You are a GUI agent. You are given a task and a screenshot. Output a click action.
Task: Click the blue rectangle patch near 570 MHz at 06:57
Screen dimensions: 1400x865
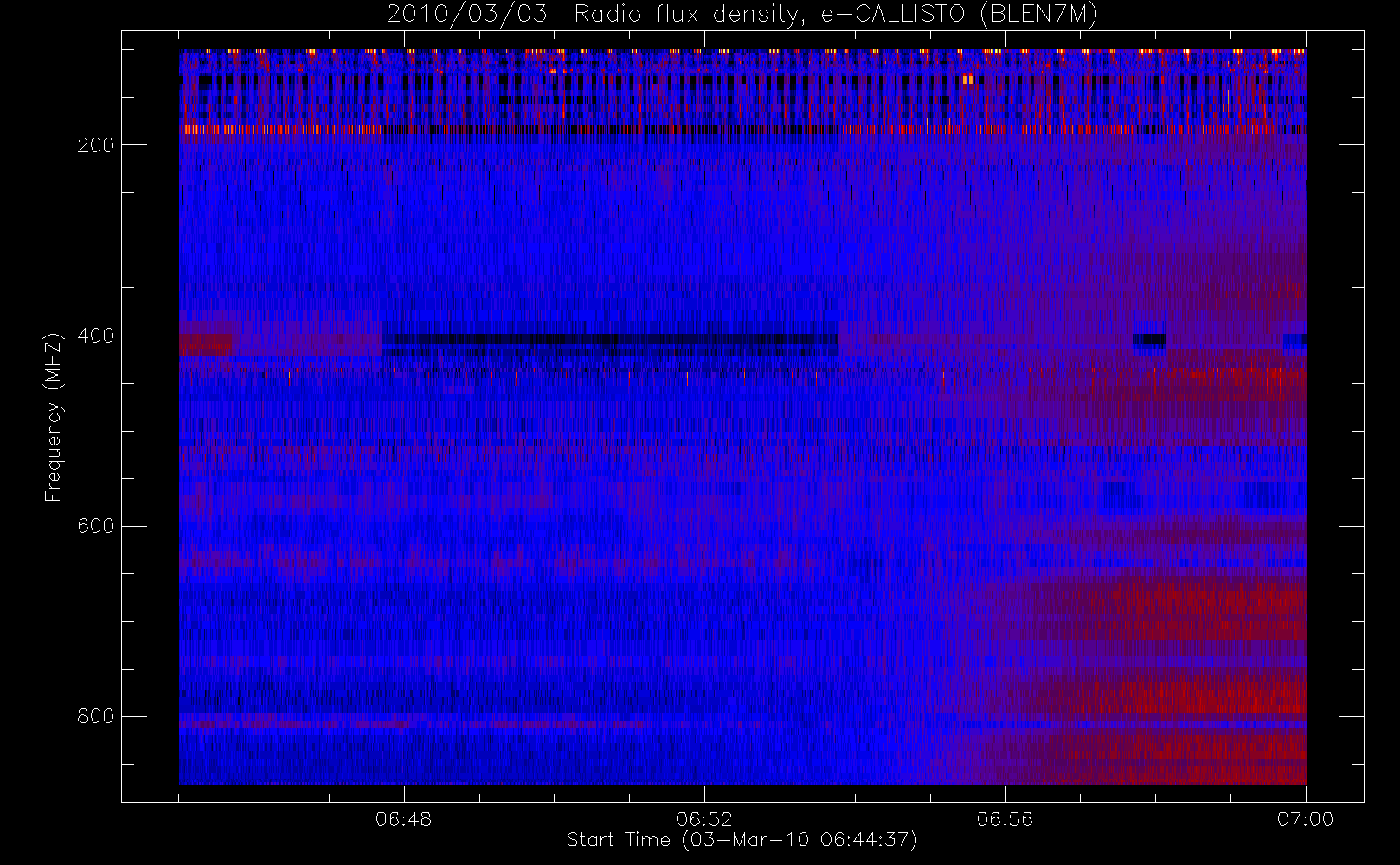(x=1122, y=497)
